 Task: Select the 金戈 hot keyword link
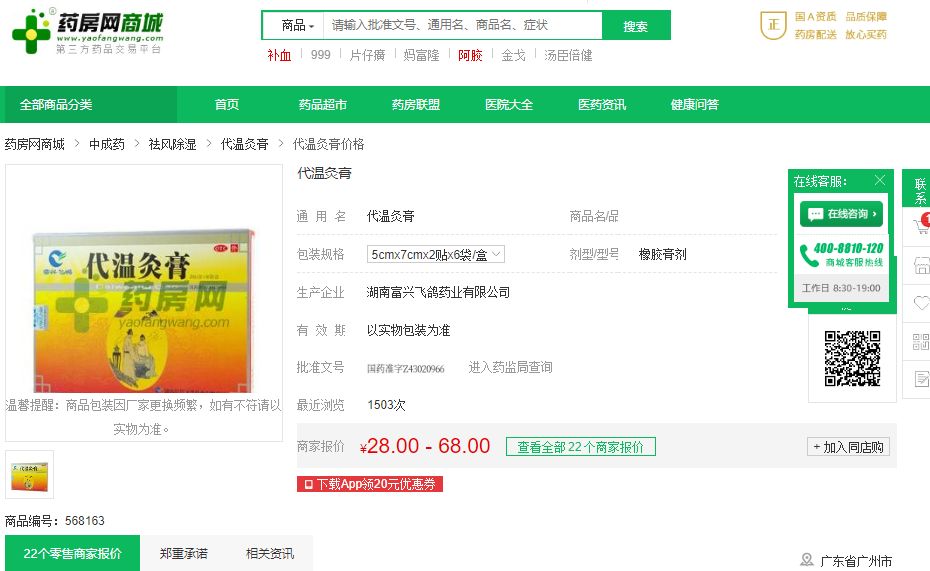coord(514,55)
